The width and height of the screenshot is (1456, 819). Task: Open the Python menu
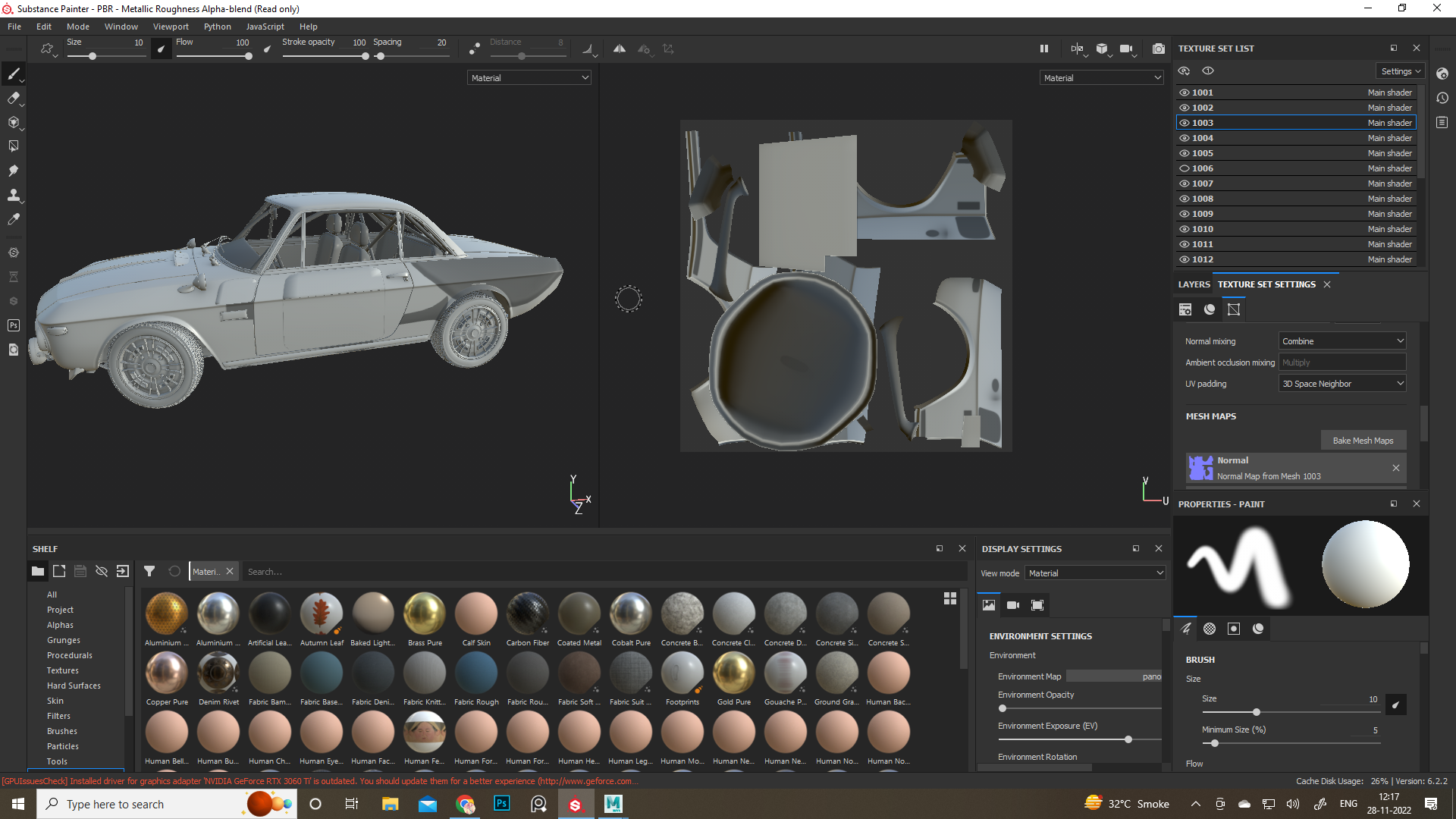click(x=218, y=27)
